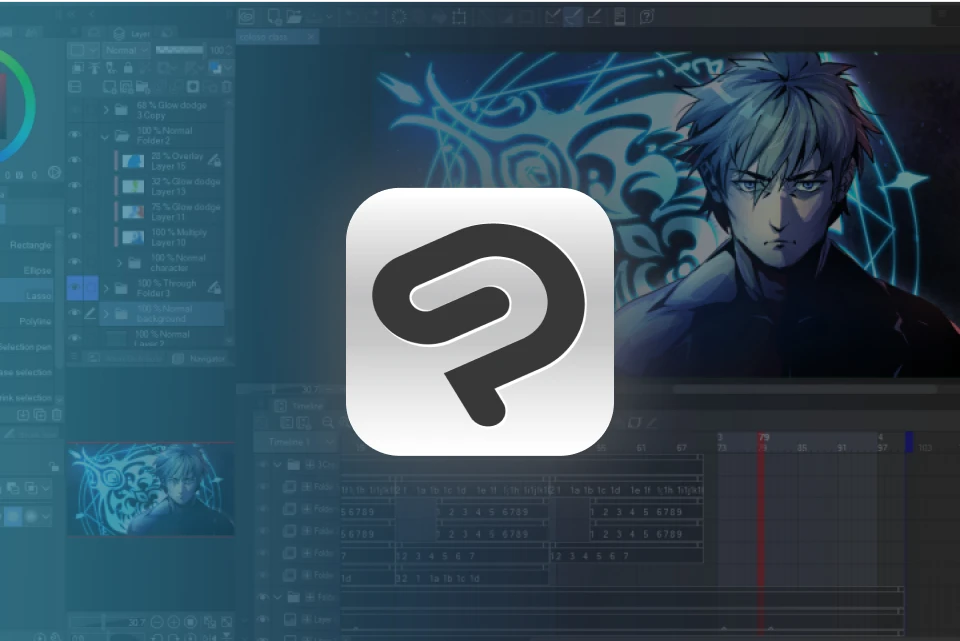
Task: Toggle visibility of Folder 3
Action: [75, 287]
